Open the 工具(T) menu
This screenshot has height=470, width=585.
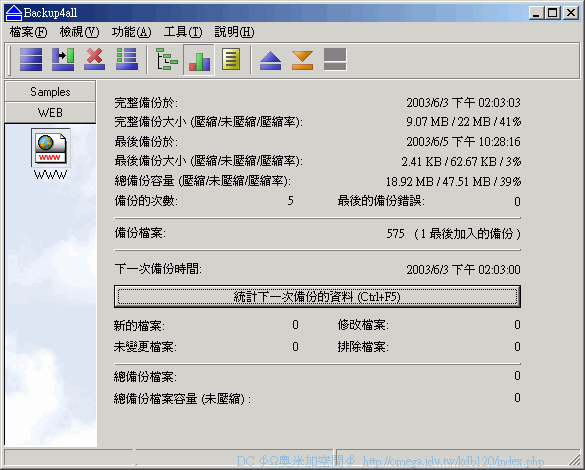click(183, 32)
